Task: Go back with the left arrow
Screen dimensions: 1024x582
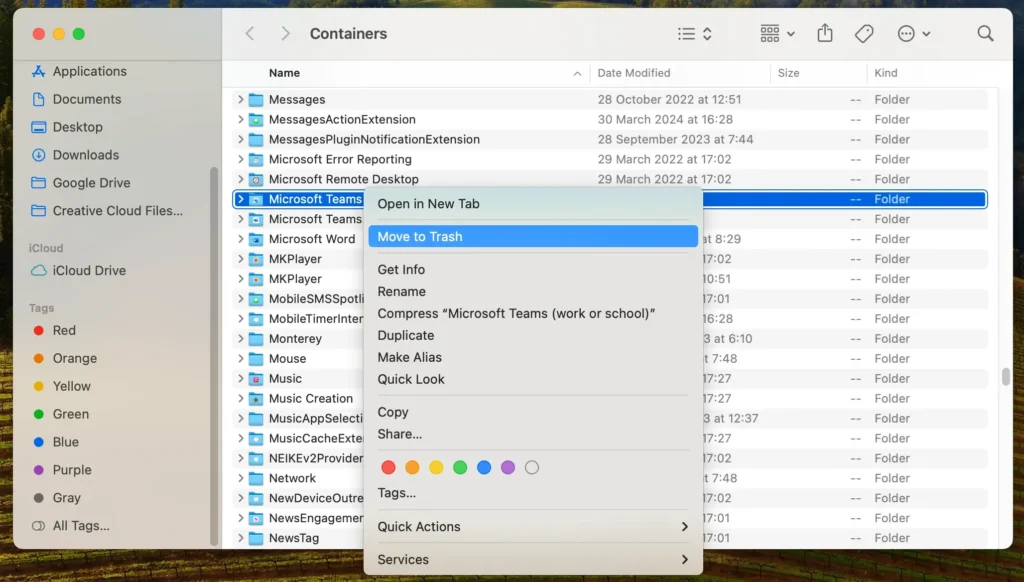Action: click(249, 33)
